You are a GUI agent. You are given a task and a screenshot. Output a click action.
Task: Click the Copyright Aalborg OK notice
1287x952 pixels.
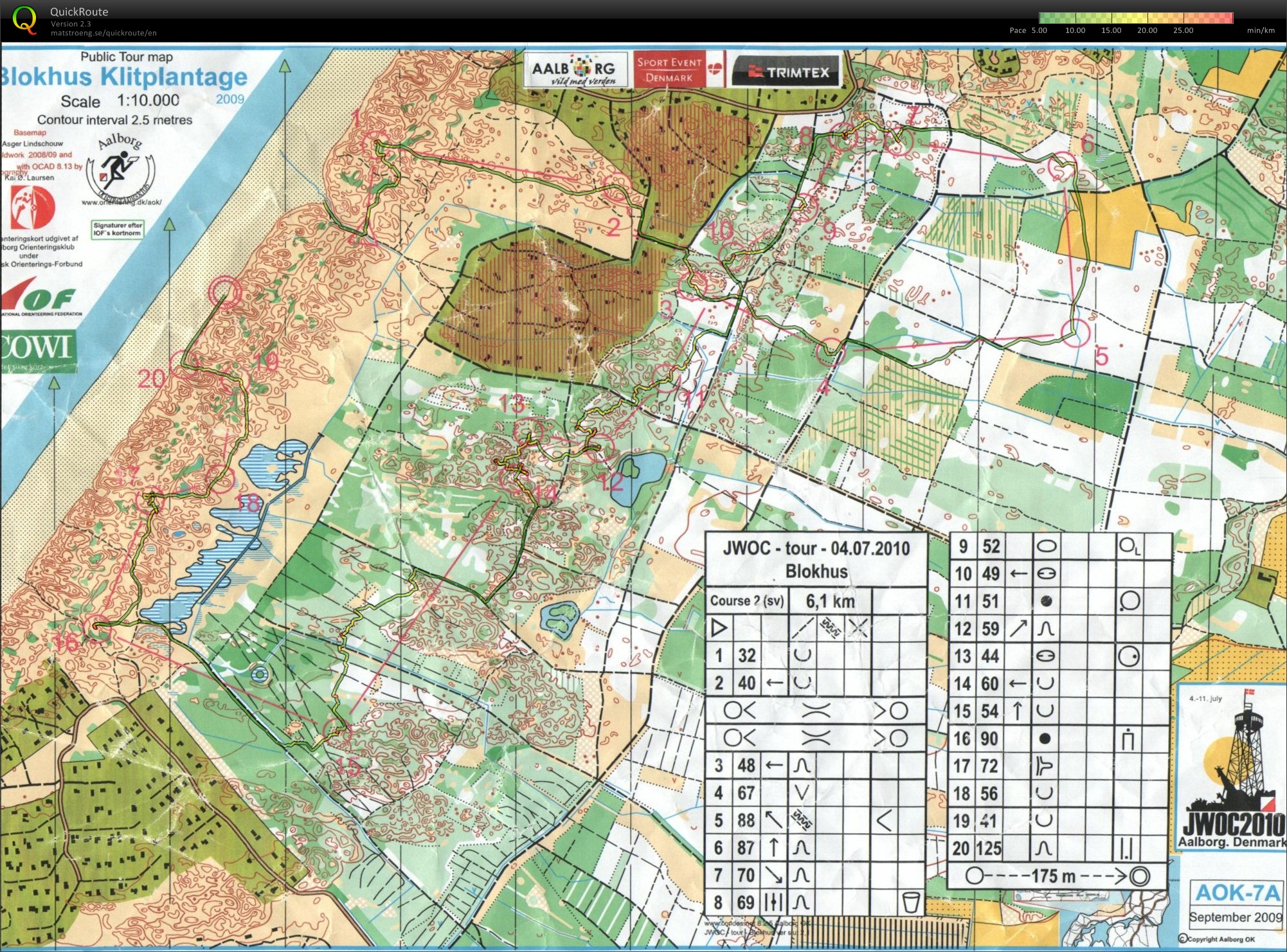1217,939
